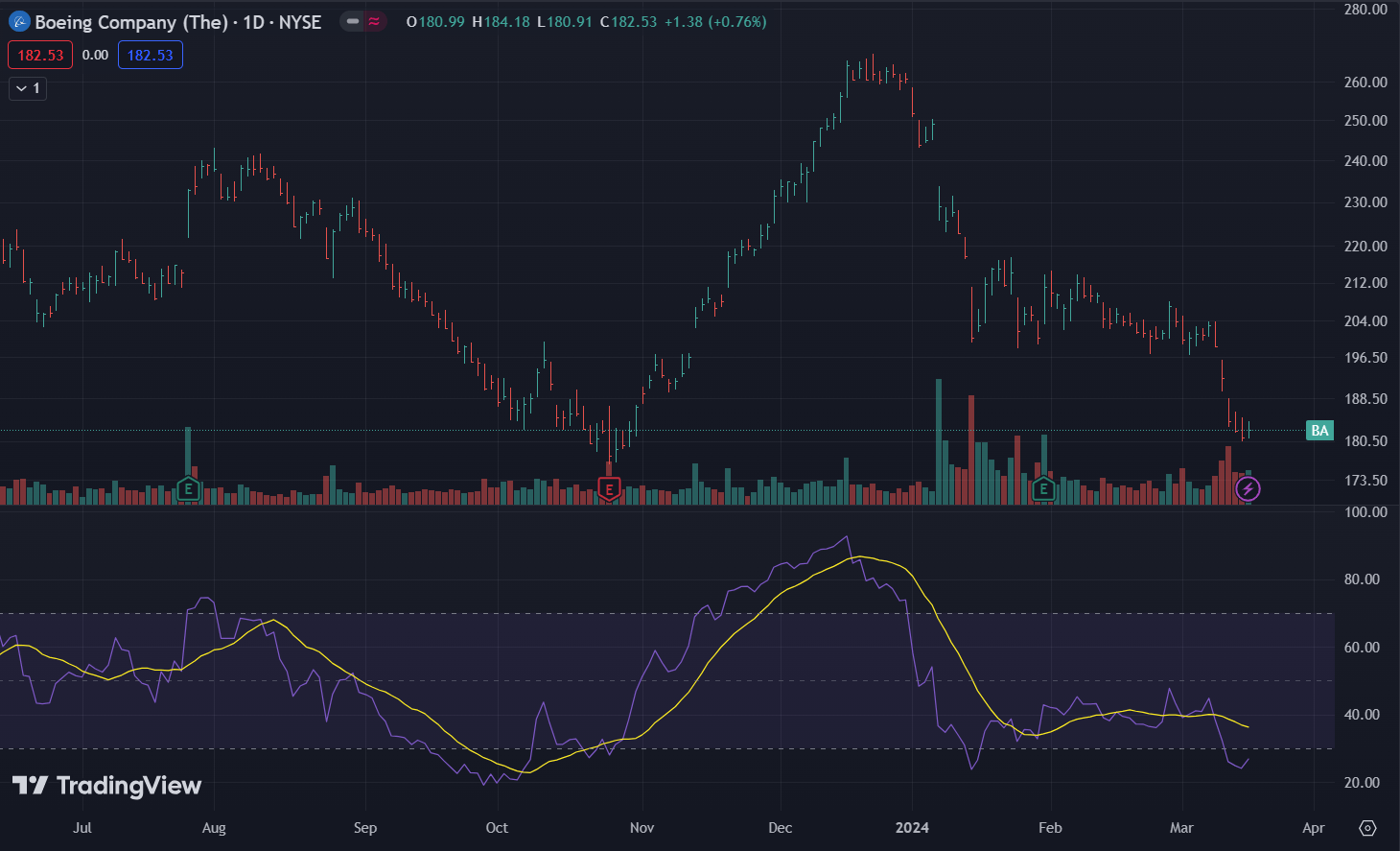Click the 173.50 price axis label
This screenshot has height=851, width=1400.
coord(1365,481)
